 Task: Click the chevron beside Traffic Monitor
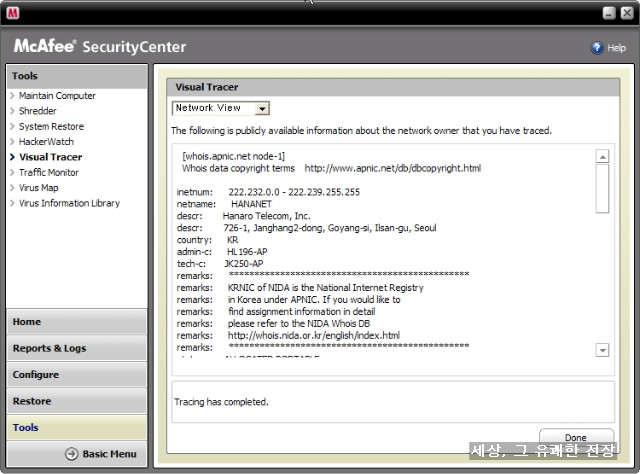[12, 172]
